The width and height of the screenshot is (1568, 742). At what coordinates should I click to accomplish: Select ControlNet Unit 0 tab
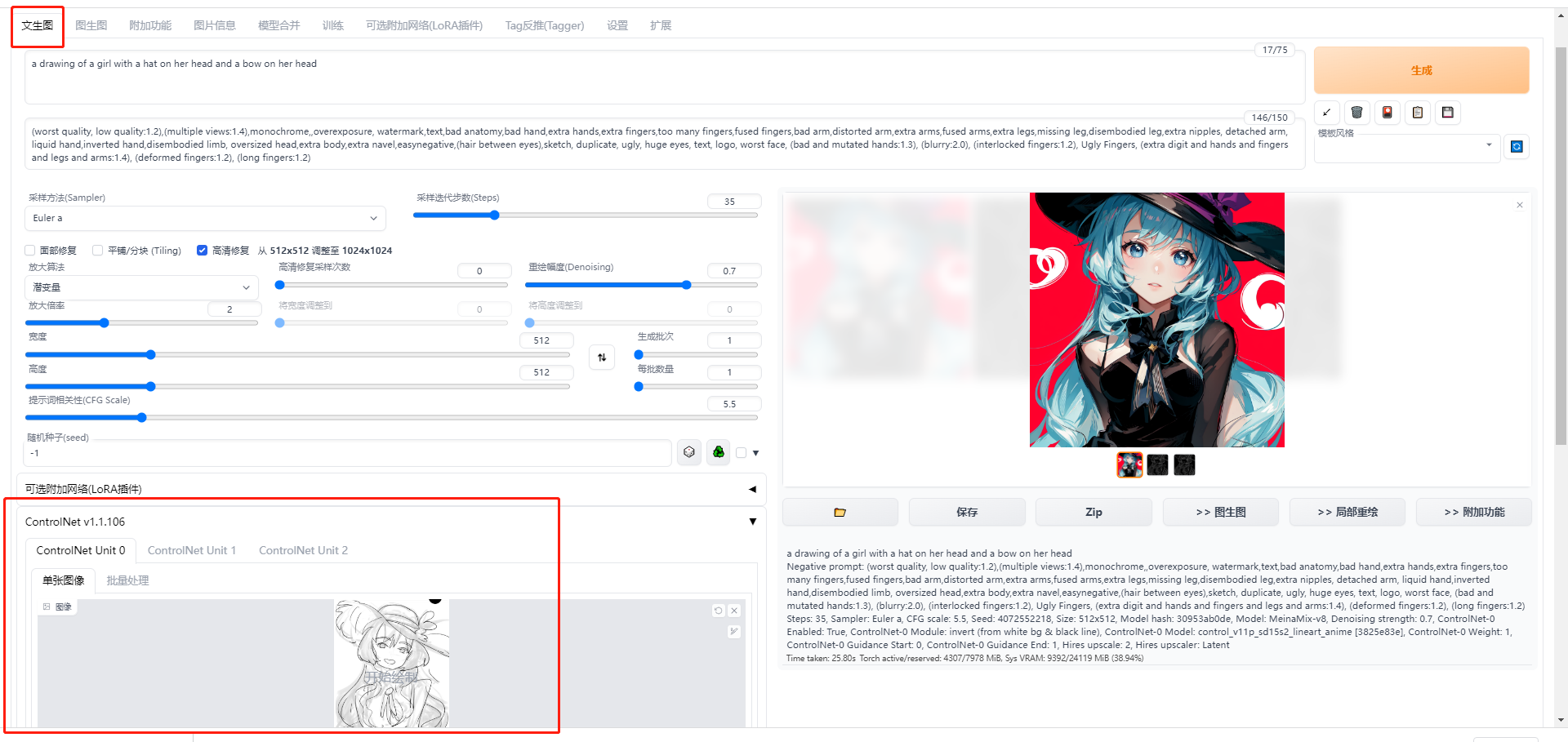81,550
